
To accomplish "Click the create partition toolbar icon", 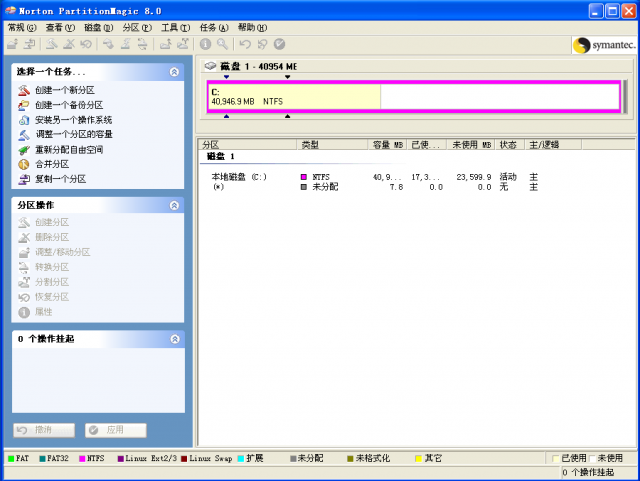I will pos(51,44).
